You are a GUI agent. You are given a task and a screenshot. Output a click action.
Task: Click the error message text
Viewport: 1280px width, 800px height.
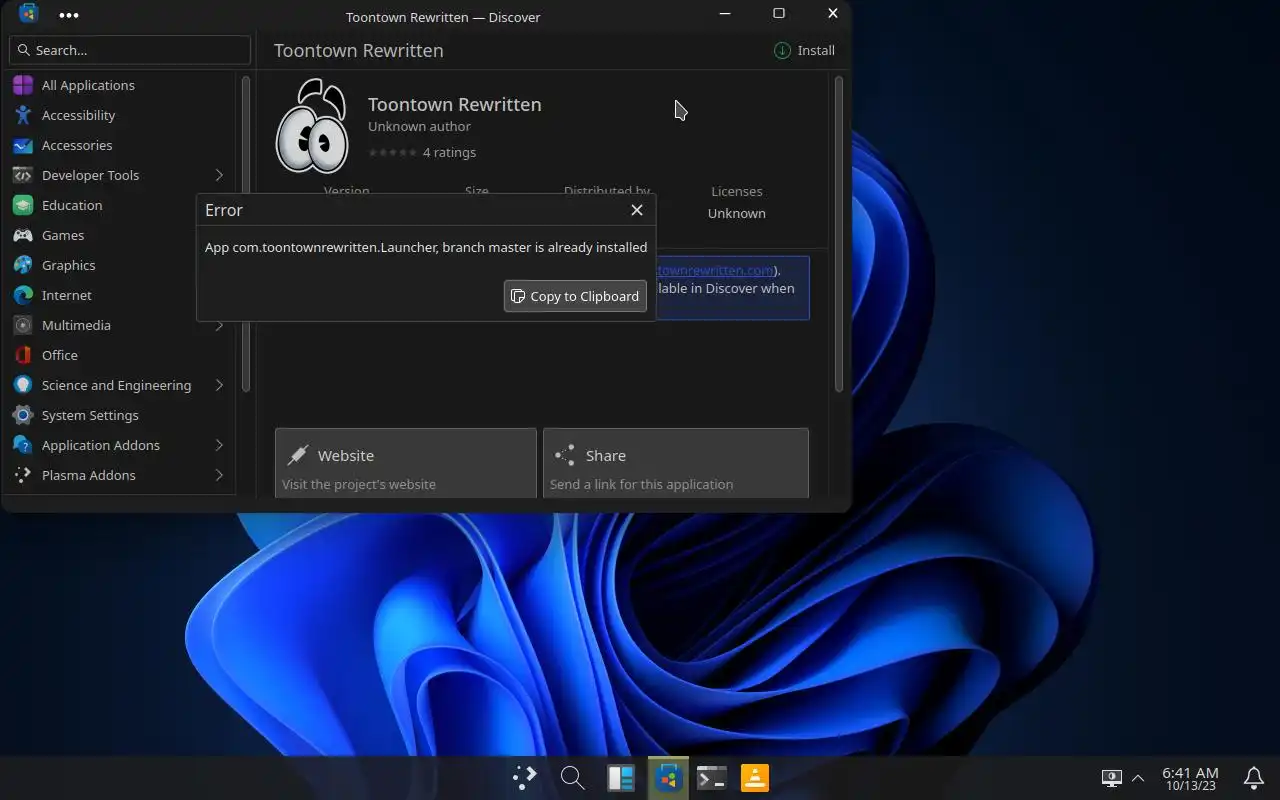[x=426, y=247]
